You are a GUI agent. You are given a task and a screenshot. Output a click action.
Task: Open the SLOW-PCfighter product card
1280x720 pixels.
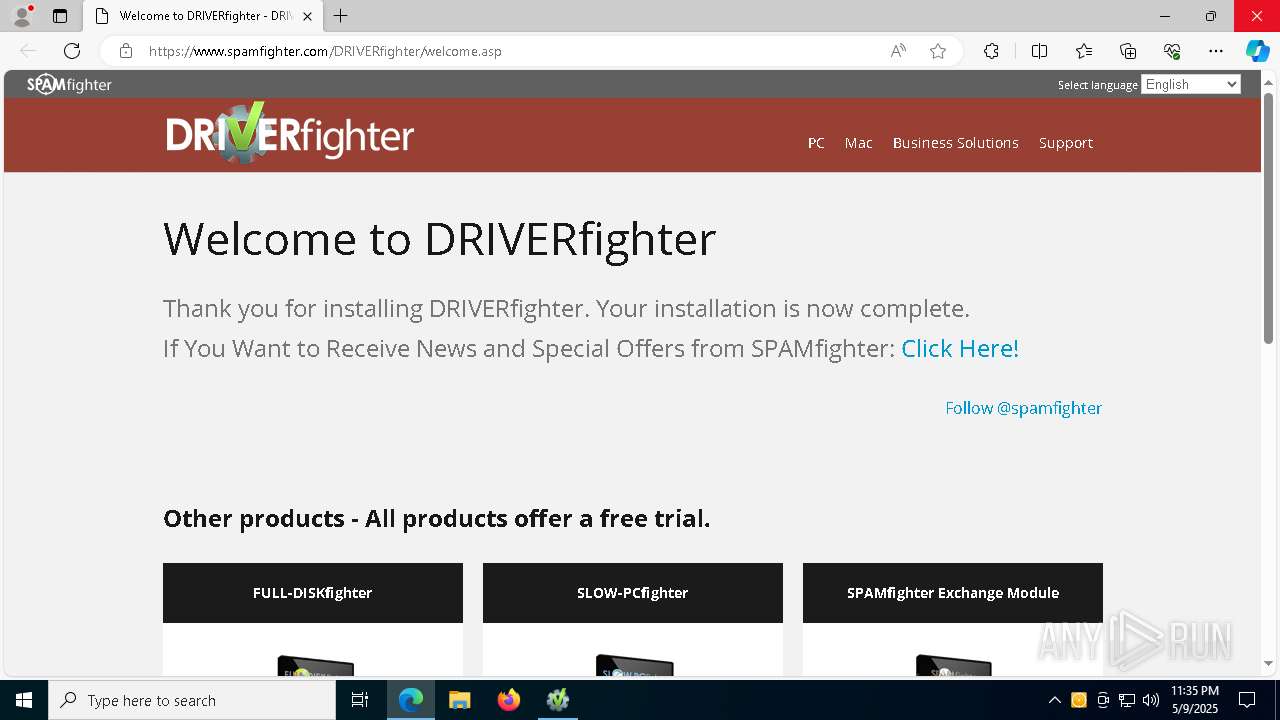tap(633, 593)
